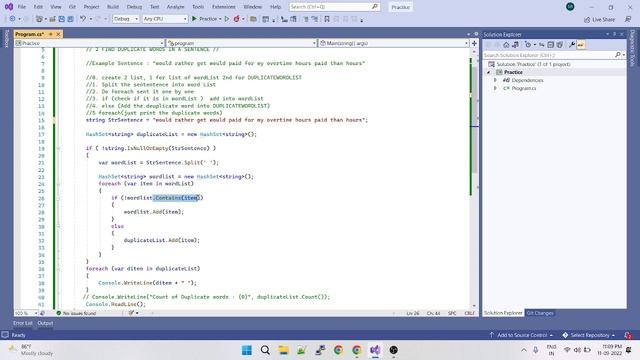Click the notifications bell icon in status bar

[x=628, y=335]
